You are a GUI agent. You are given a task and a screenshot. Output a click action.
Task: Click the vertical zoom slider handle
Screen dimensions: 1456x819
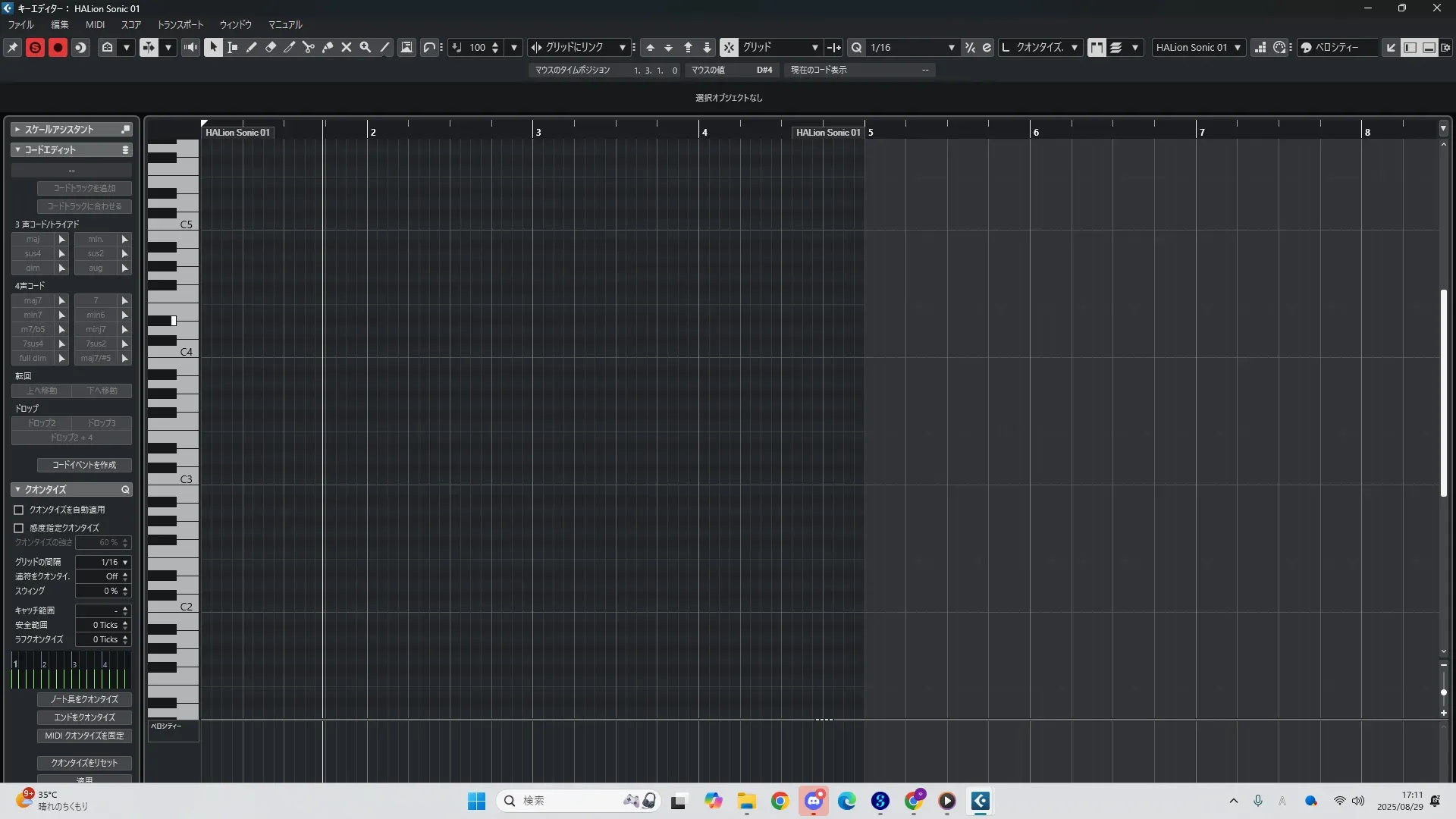pos(1443,692)
